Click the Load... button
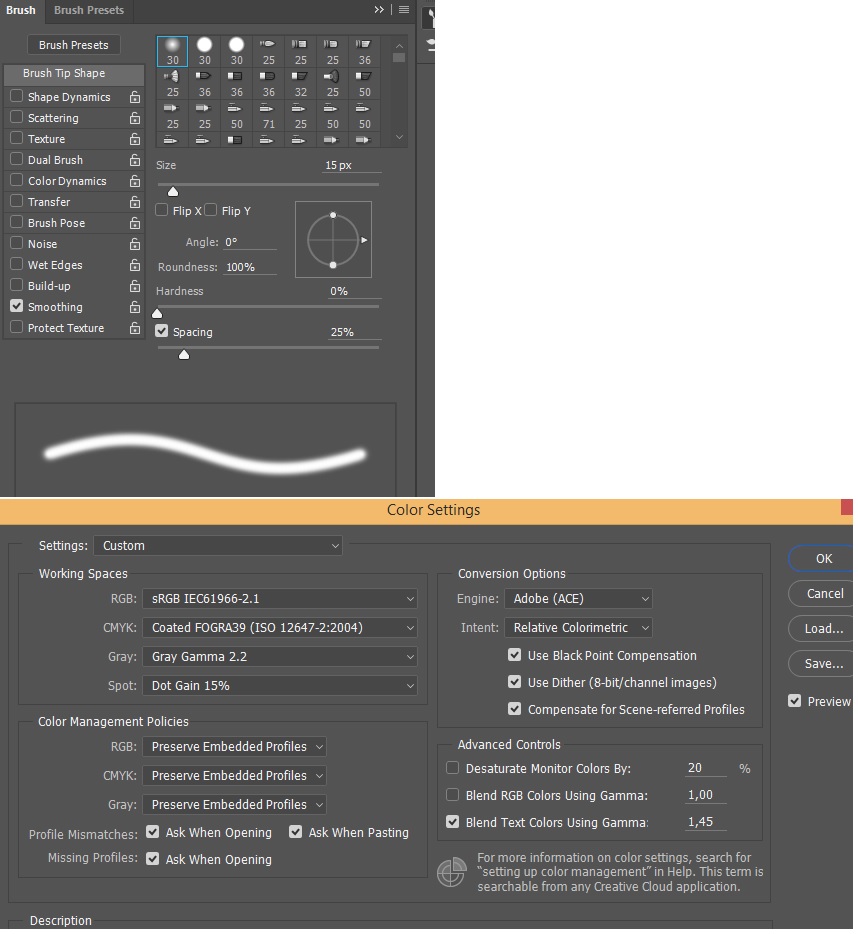858x934 pixels. [822, 629]
